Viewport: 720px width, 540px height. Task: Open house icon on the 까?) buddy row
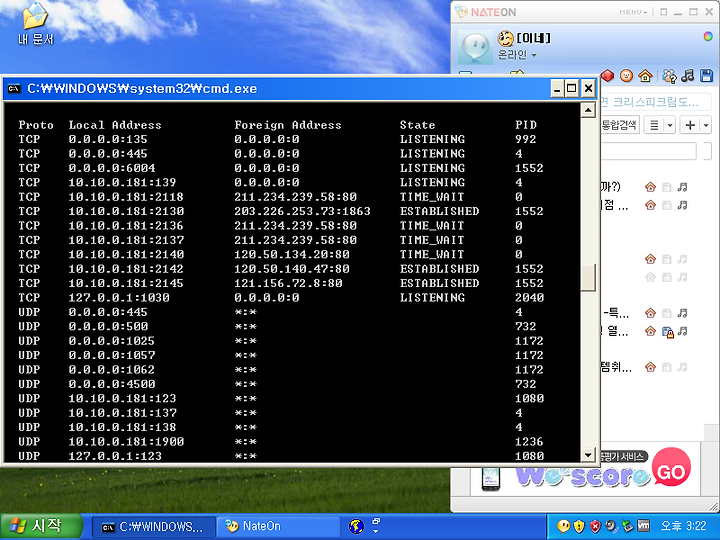coord(650,187)
